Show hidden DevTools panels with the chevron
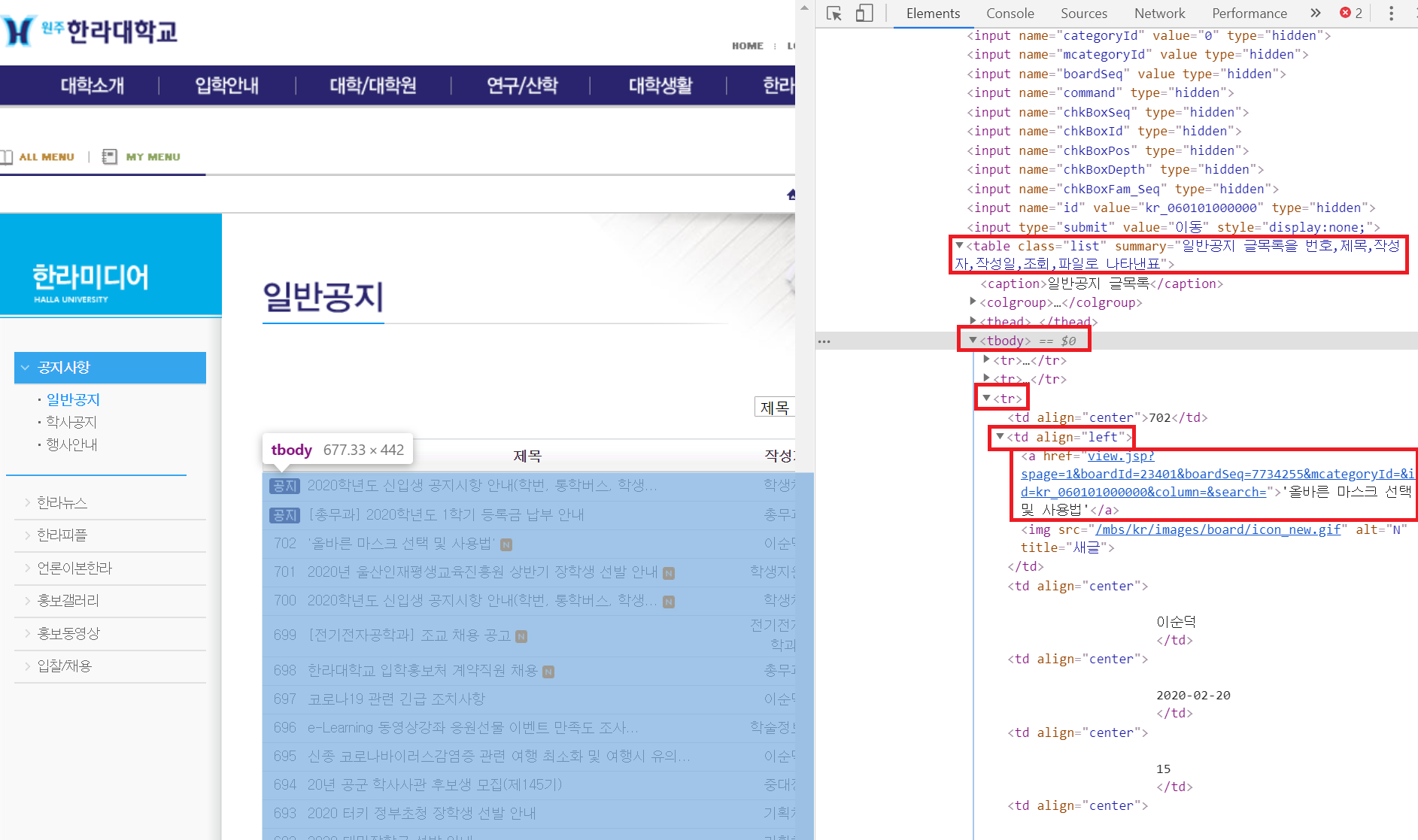Viewport: 1418px width, 840px height. click(x=1315, y=13)
